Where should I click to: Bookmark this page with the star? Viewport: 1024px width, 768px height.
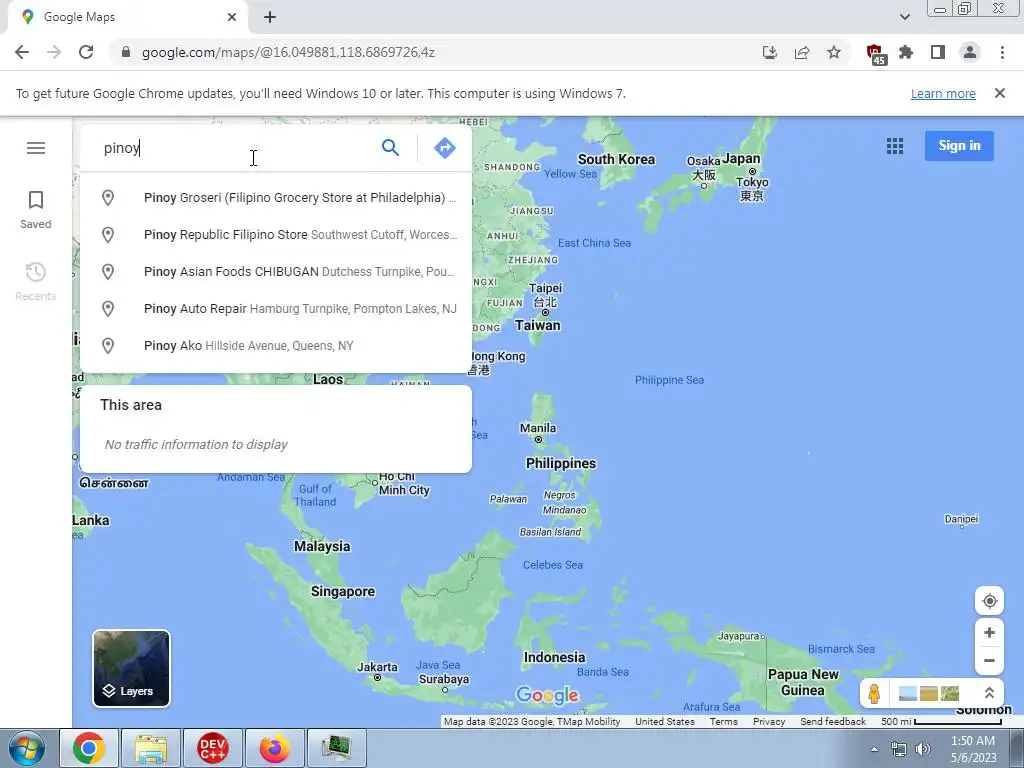tap(834, 52)
